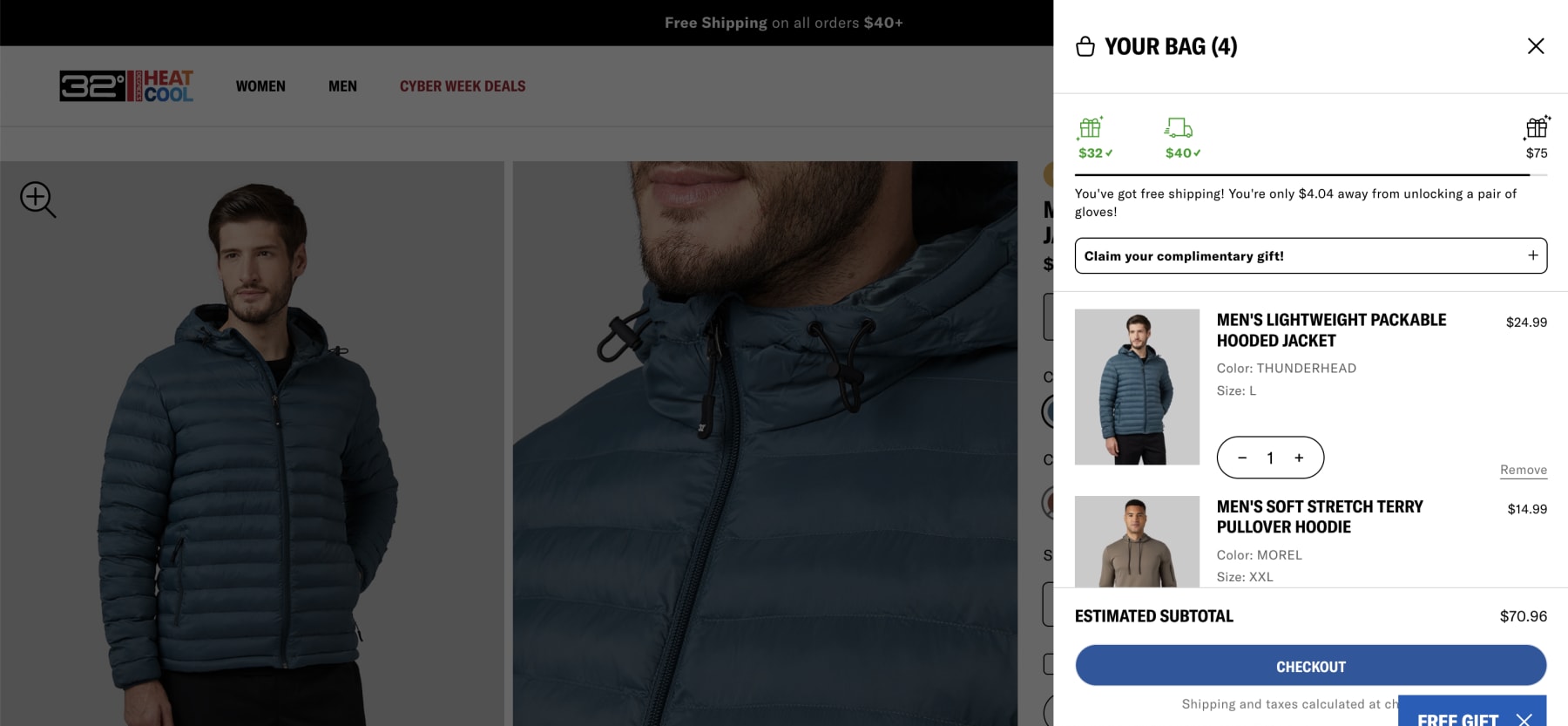1568x726 pixels.
Task: Decrease the packable jacket quantity
Action: (x=1242, y=458)
